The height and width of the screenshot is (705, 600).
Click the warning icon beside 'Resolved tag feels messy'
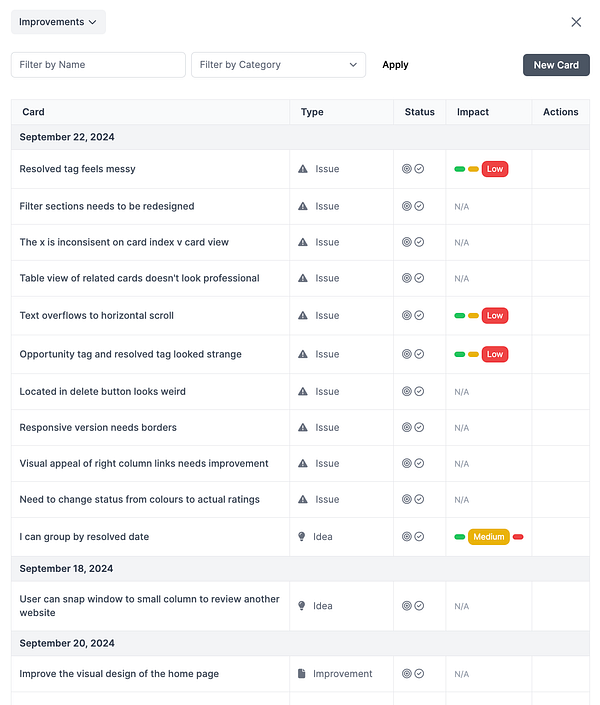(x=303, y=169)
